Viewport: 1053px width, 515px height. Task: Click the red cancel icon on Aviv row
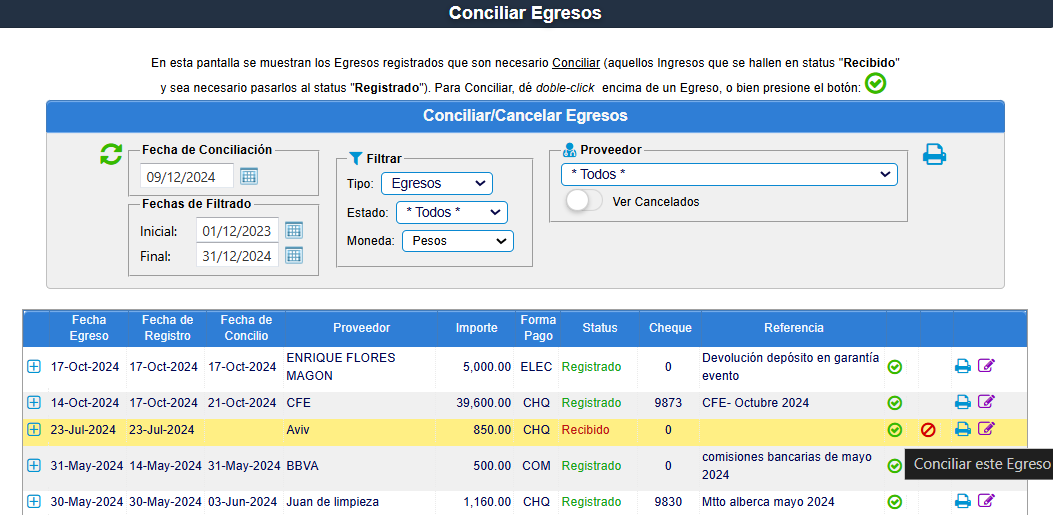pos(928,430)
